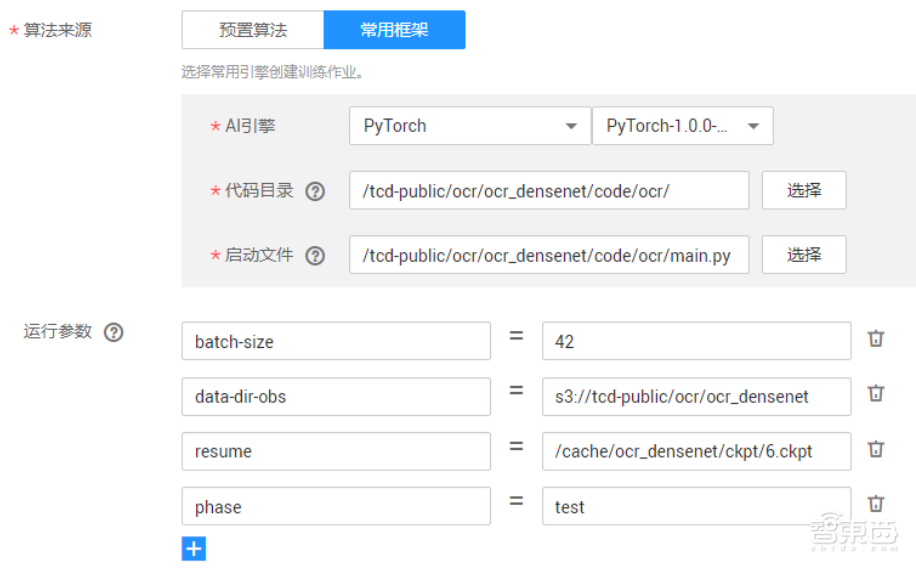Viewport: 916px width, 568px height.
Task: Expand the PyTorch-1.0.0 version dropdown
Action: coord(682,126)
